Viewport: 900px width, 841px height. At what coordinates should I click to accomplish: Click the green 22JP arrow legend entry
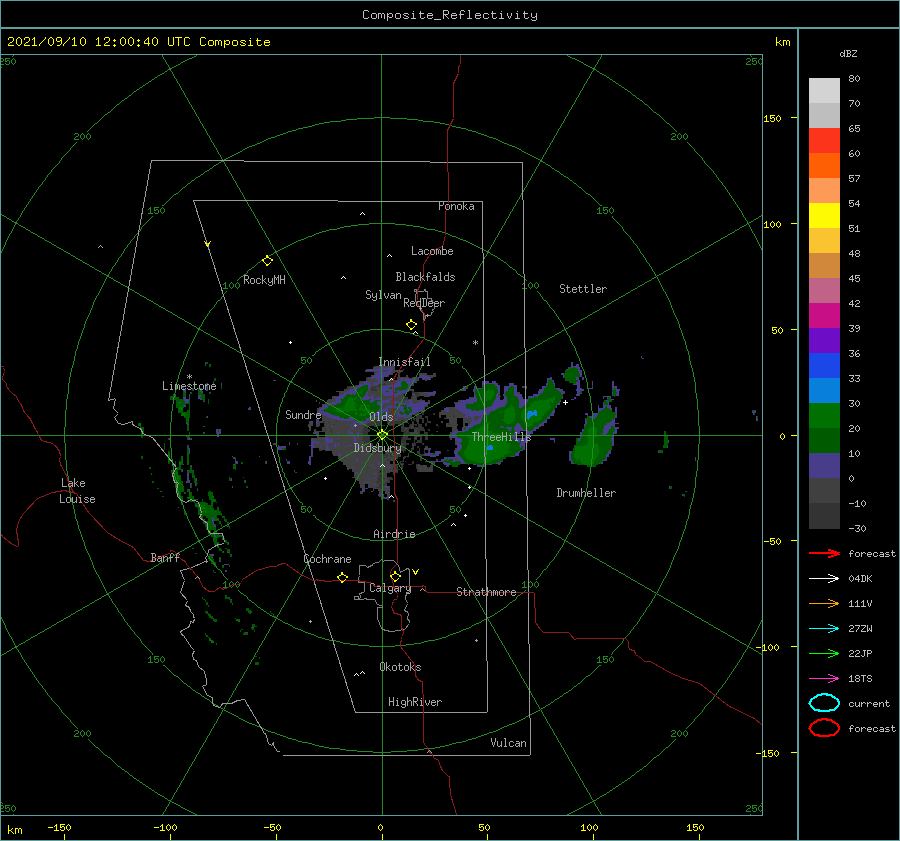tap(824, 653)
